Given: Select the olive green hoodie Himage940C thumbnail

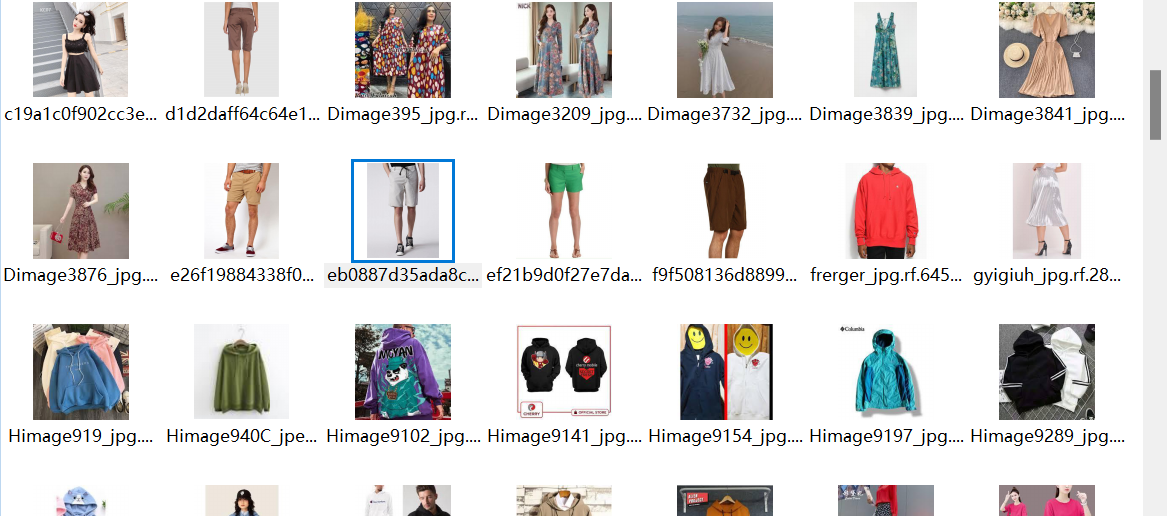Looking at the screenshot, I should 241,372.
